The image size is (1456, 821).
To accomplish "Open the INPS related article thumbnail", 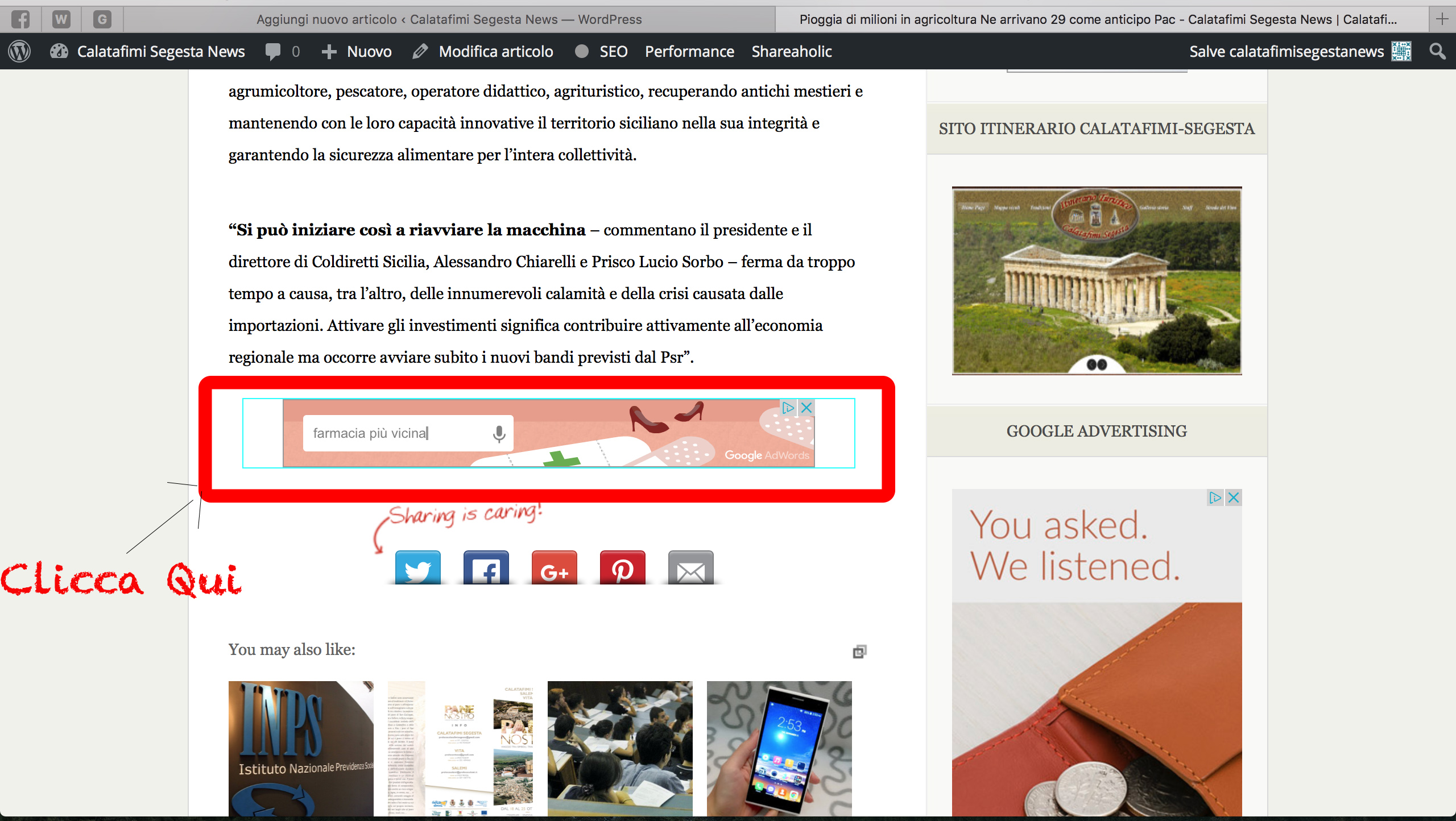I will pyautogui.click(x=301, y=748).
